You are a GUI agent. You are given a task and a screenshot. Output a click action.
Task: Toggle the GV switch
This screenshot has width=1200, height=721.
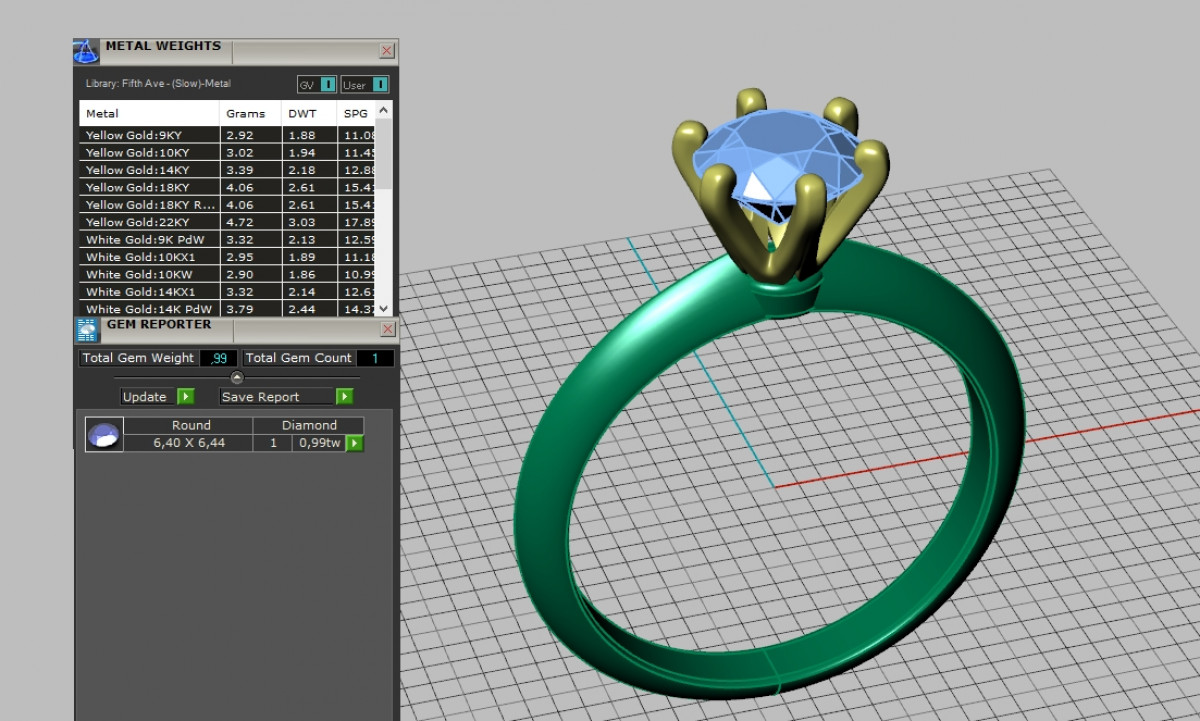(x=327, y=85)
